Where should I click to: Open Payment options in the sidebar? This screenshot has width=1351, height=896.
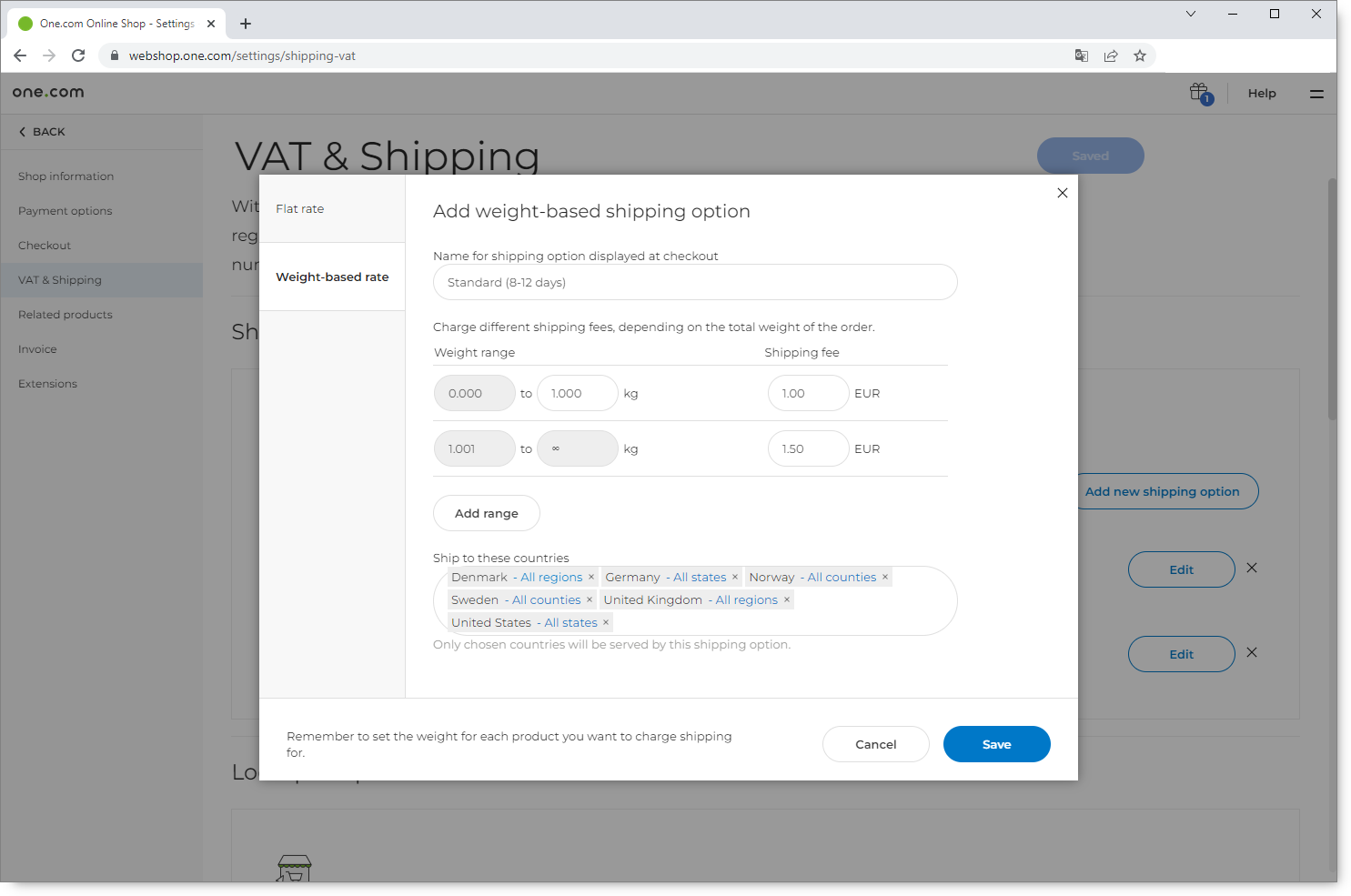point(65,210)
